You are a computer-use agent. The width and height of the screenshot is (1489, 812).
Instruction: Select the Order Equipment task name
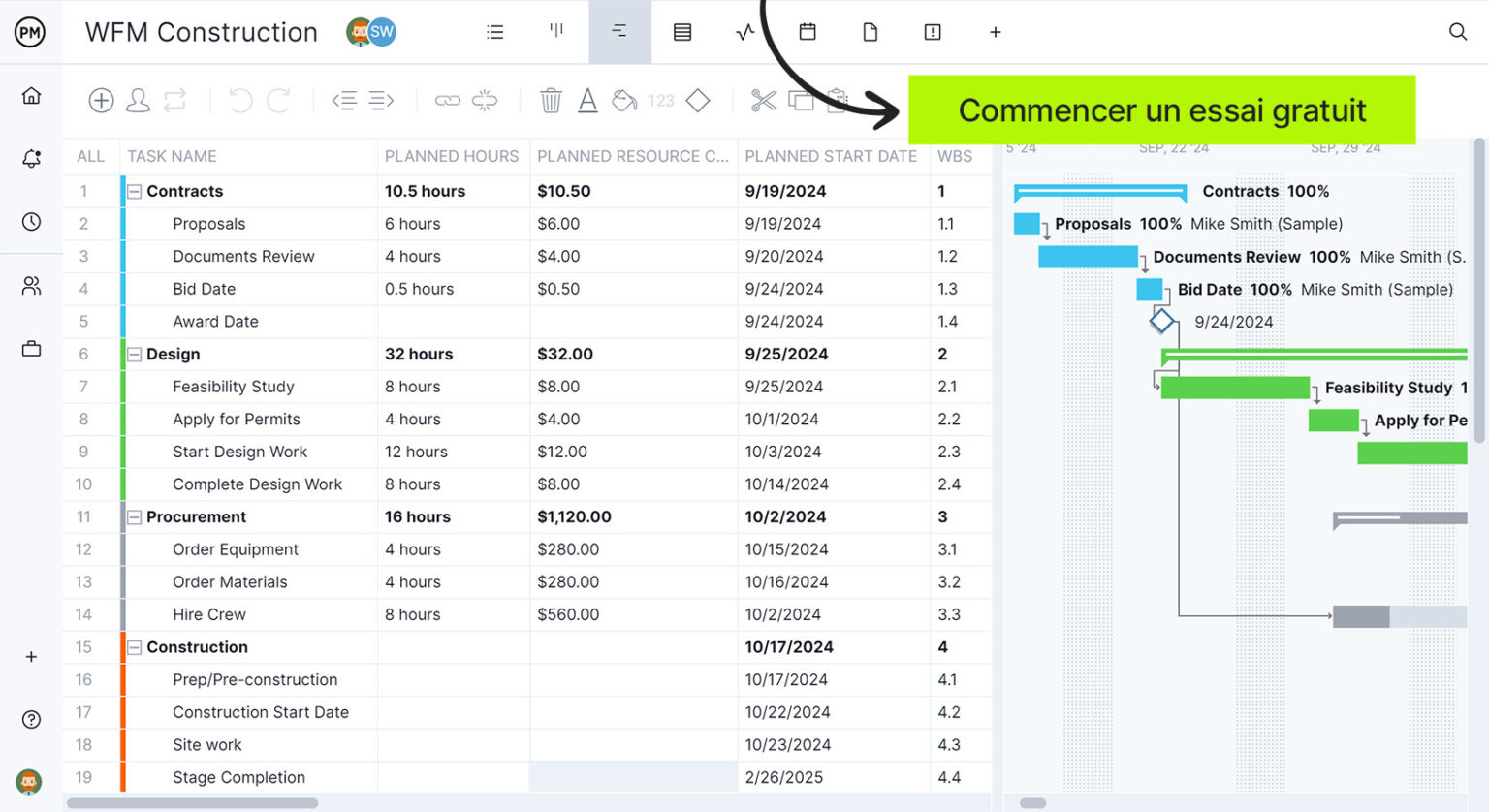pos(236,549)
